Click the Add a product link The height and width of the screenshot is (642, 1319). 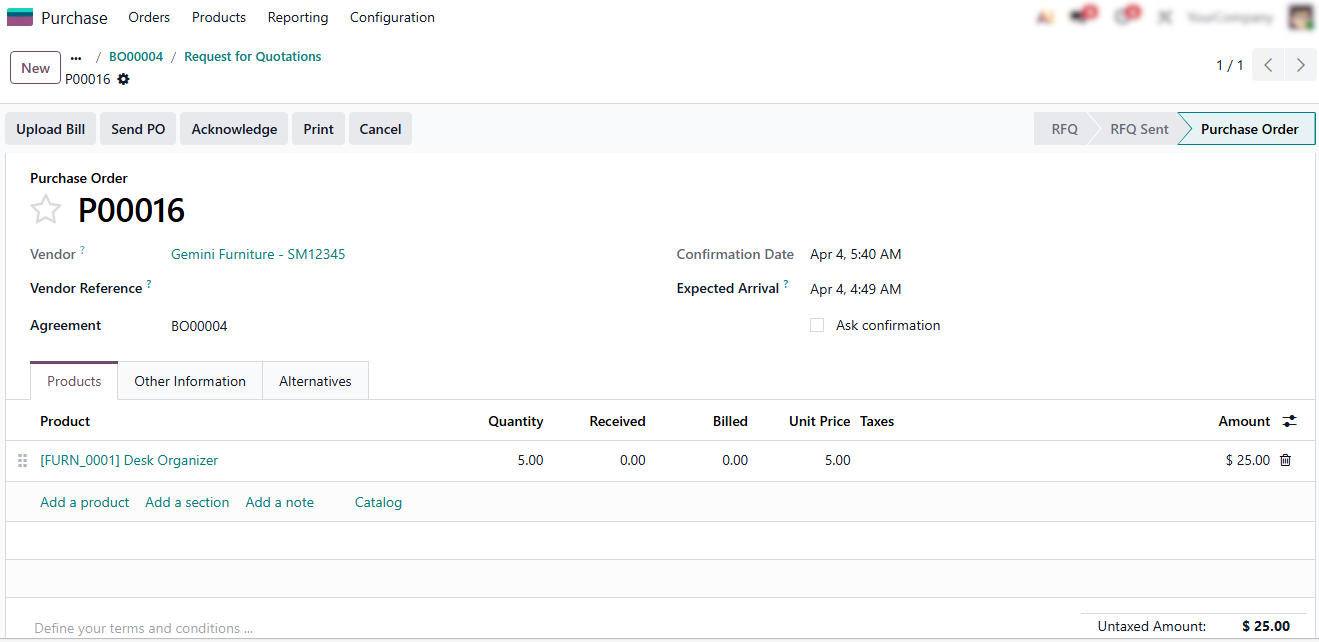[x=85, y=502]
